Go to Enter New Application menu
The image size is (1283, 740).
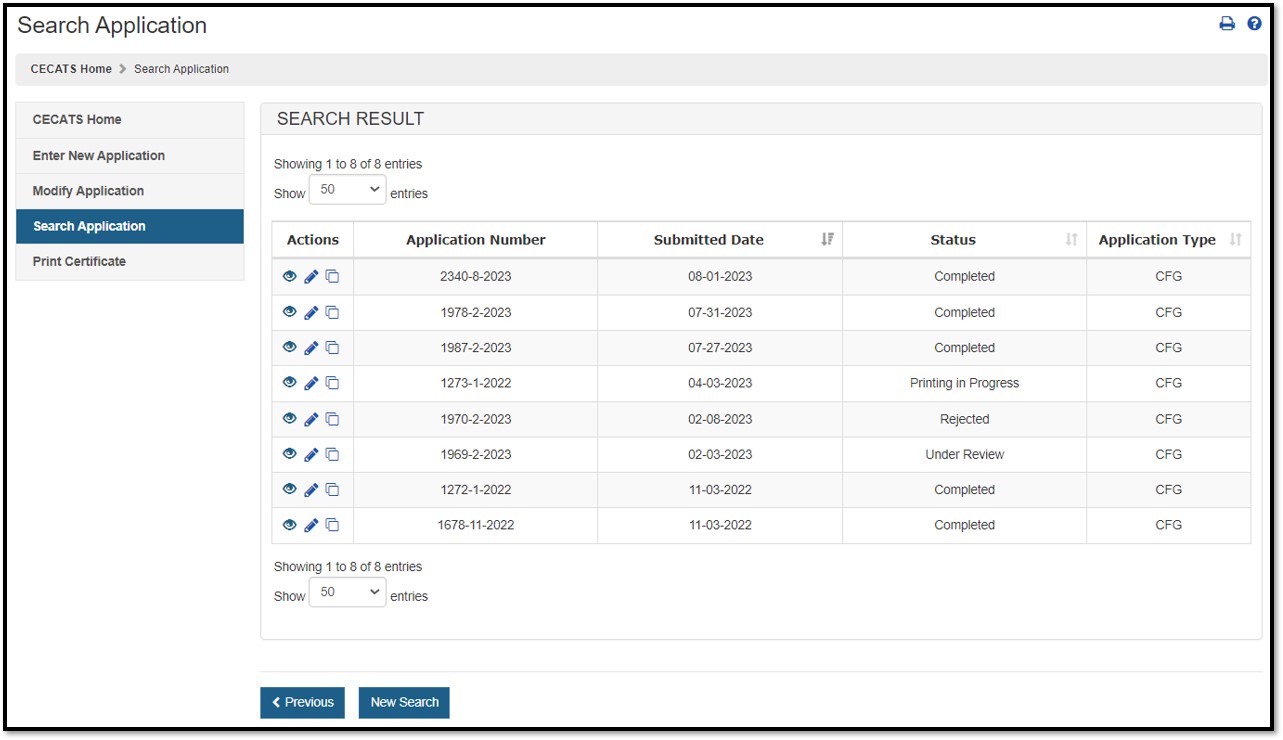[99, 156]
